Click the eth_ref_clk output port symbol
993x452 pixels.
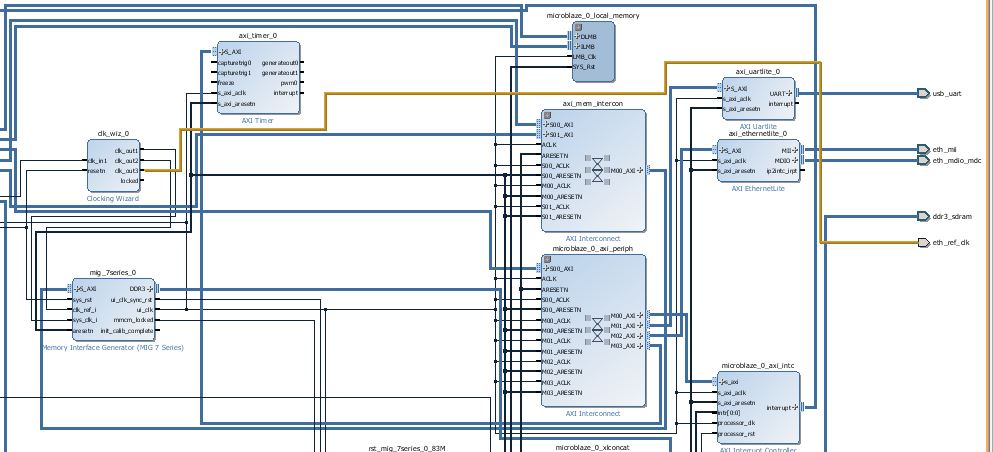[923, 242]
